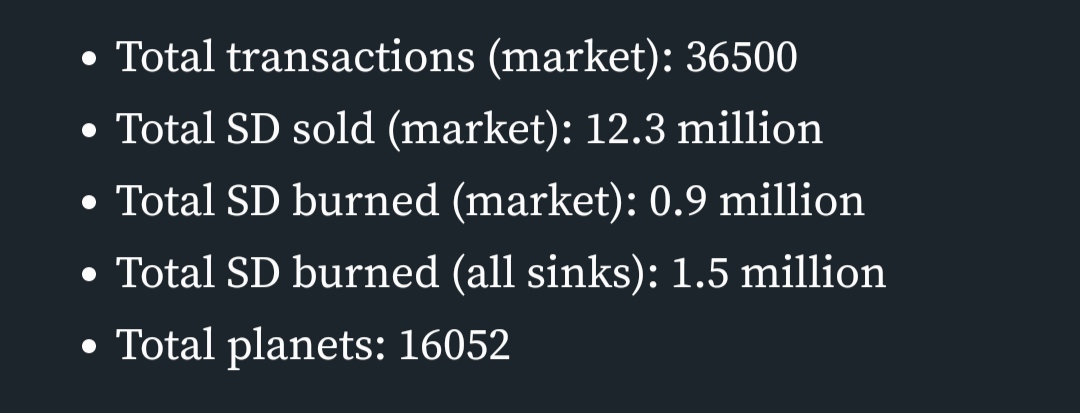Click the "Total transactions" text
The image size is (1080, 413).
tap(295, 57)
